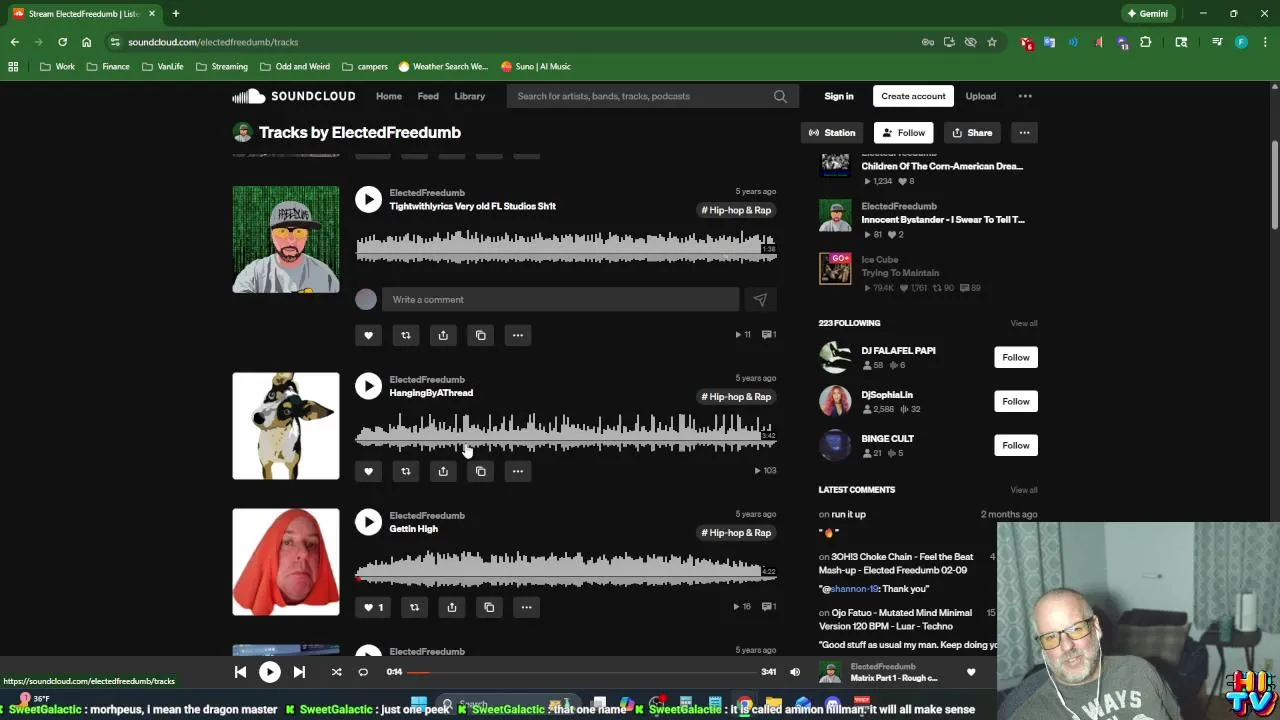Play the HangingByAThread track
Screen dimensions: 1280x720
coord(368,386)
